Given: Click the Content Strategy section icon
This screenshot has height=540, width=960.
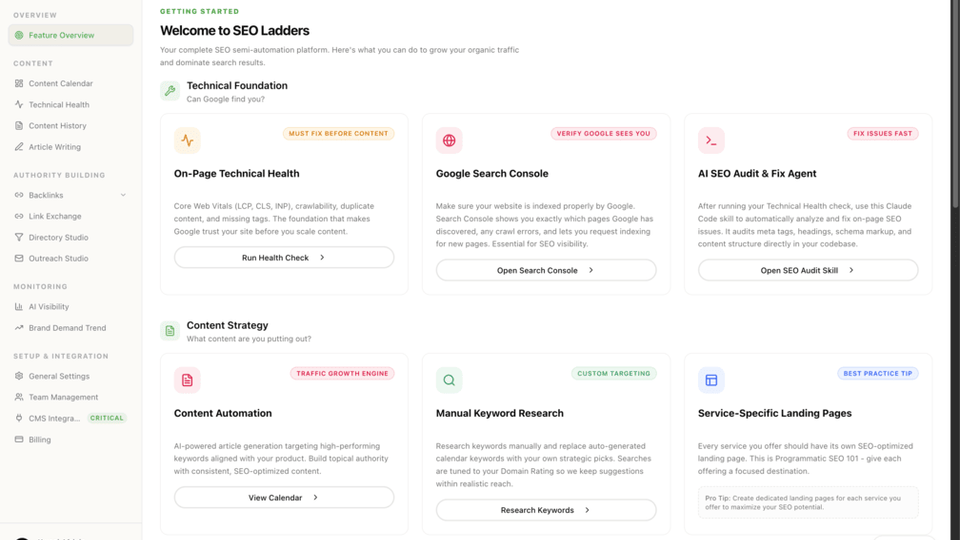Looking at the screenshot, I should coord(170,331).
